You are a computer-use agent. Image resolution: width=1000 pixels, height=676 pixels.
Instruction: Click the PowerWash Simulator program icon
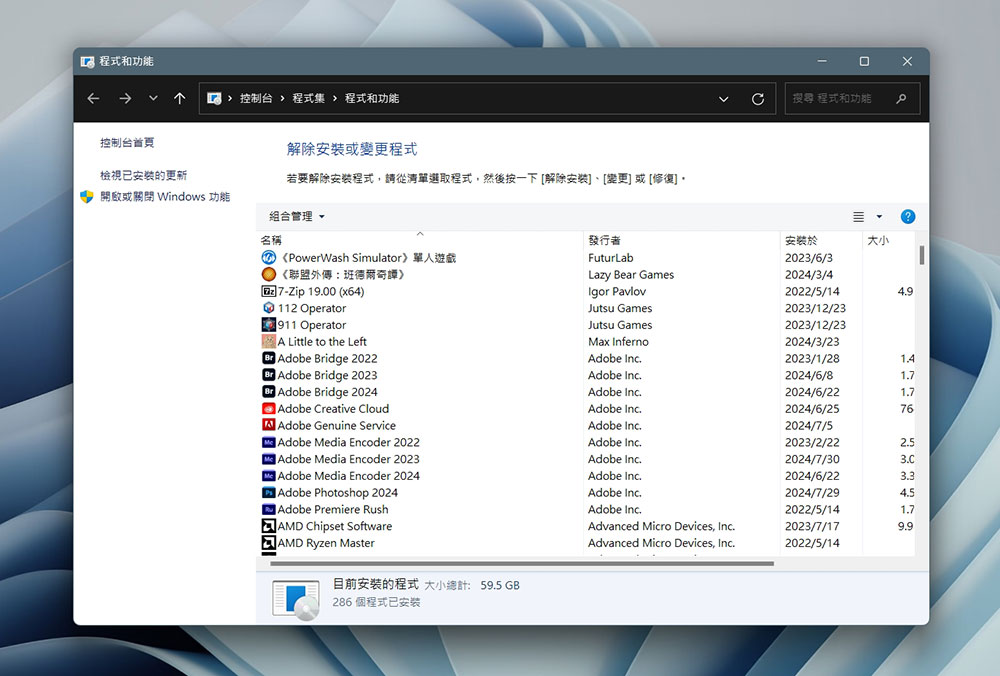click(268, 258)
